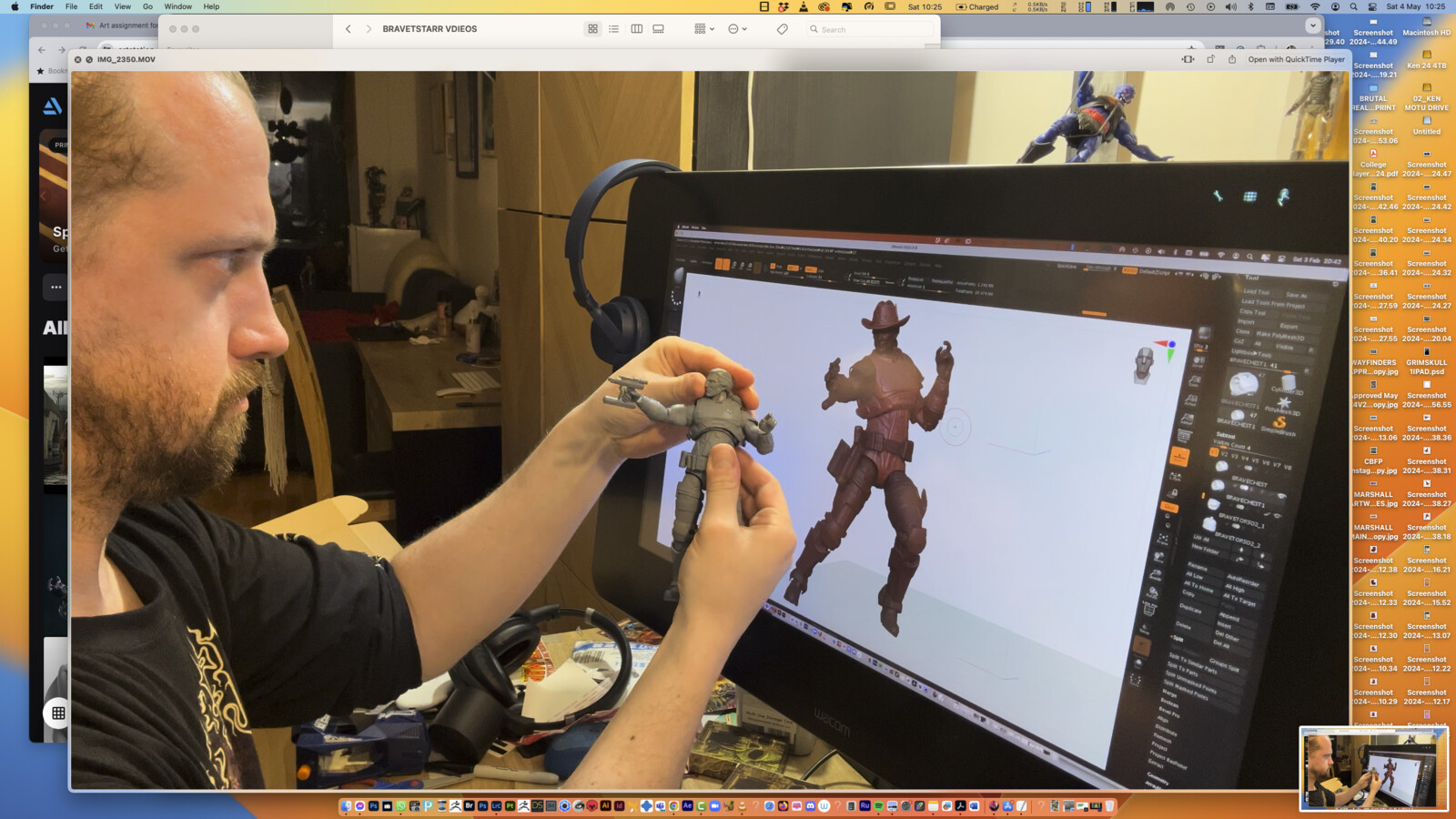Image resolution: width=1456 pixels, height=819 pixels.
Task: Select the Ken 24 4TB drive icon
Action: click(x=1426, y=60)
